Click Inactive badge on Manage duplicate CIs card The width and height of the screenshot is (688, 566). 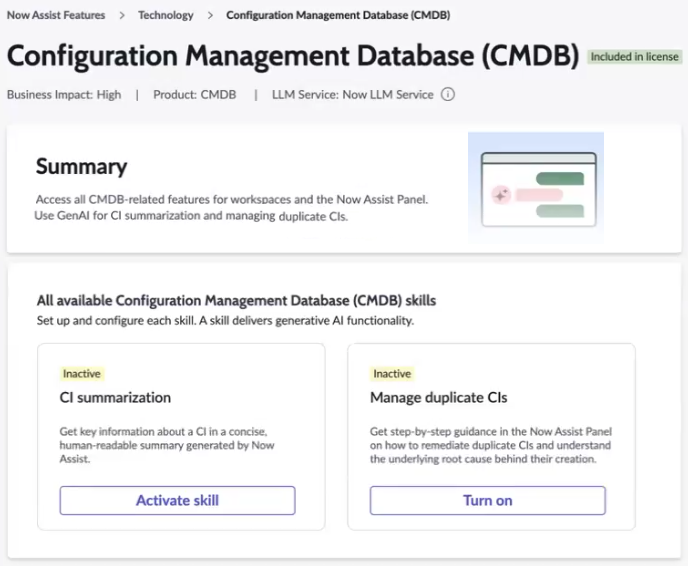(392, 373)
